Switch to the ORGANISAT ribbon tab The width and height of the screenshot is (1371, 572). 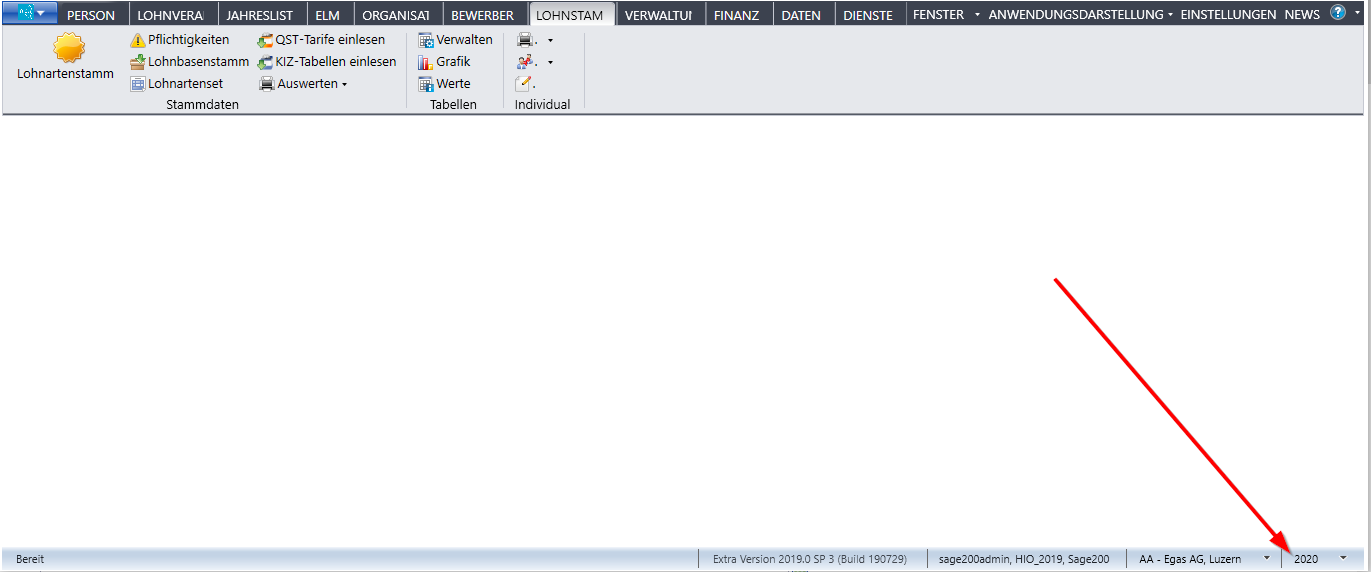[x=396, y=15]
